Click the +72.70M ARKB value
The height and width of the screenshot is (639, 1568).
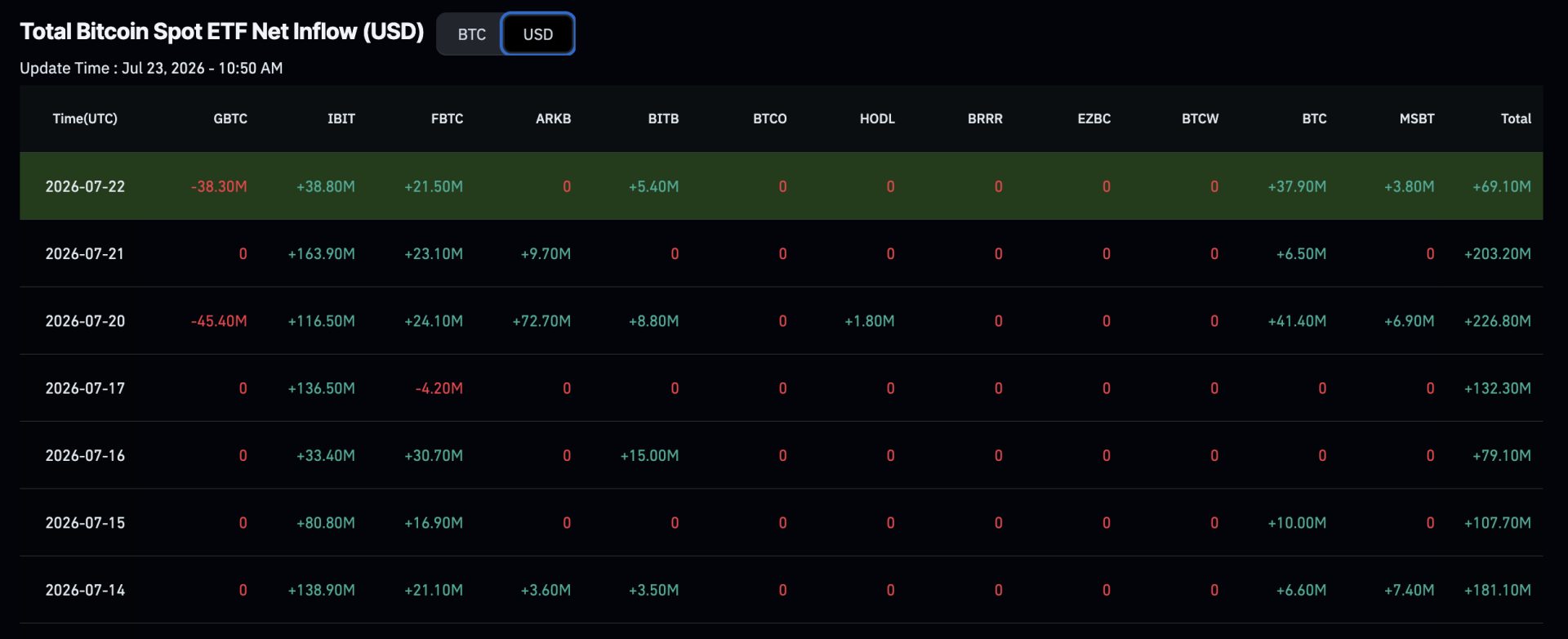click(541, 321)
